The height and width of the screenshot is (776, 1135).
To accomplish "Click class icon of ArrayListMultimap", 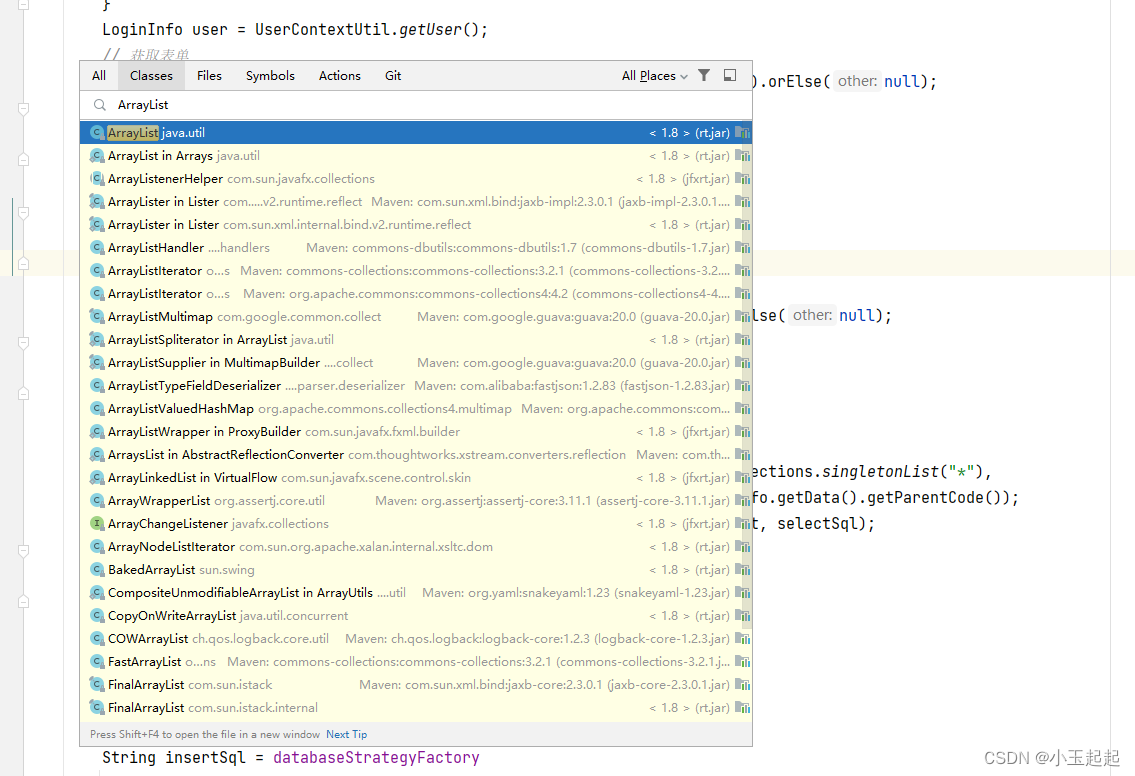I will [97, 316].
